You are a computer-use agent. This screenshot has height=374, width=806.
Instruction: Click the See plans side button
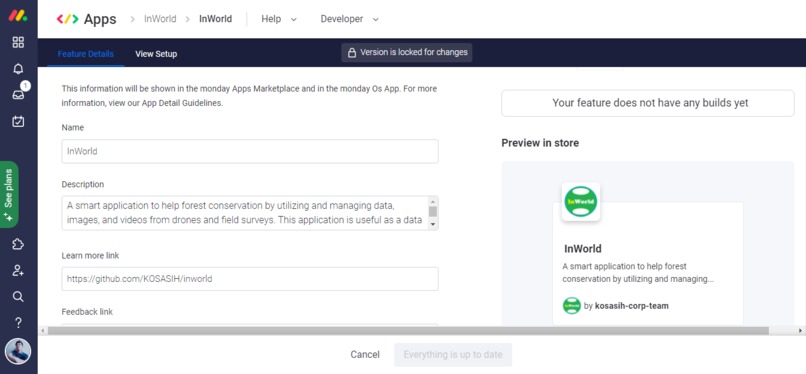[x=9, y=195]
